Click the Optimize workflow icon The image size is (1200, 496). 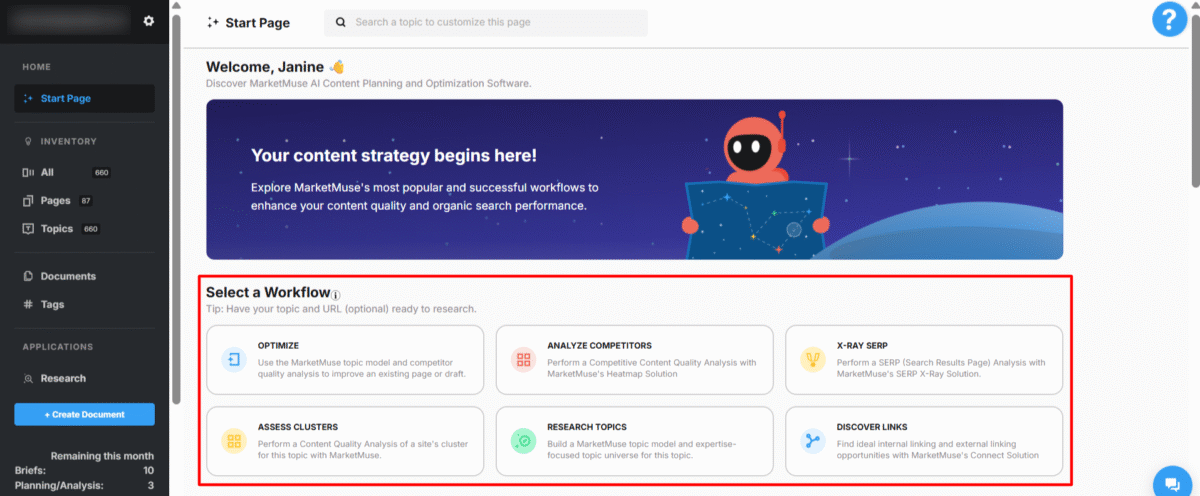(x=234, y=359)
